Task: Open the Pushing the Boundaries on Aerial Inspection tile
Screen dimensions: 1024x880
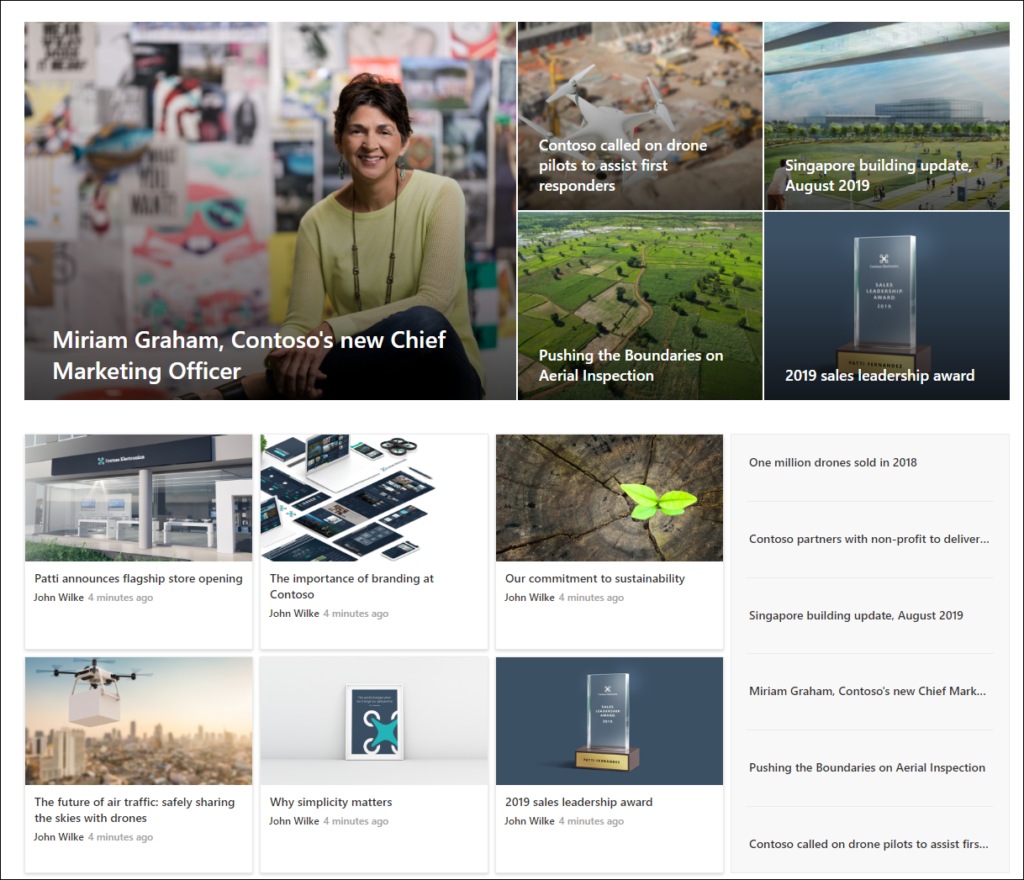Action: [640, 306]
